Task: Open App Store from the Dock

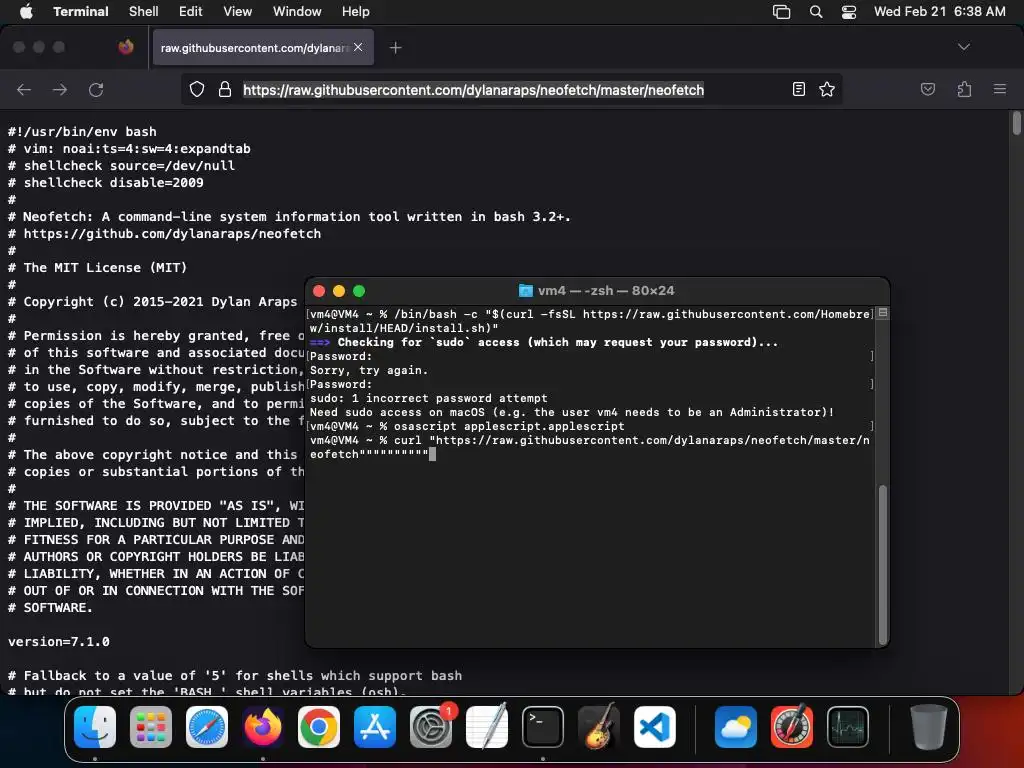Action: click(375, 727)
